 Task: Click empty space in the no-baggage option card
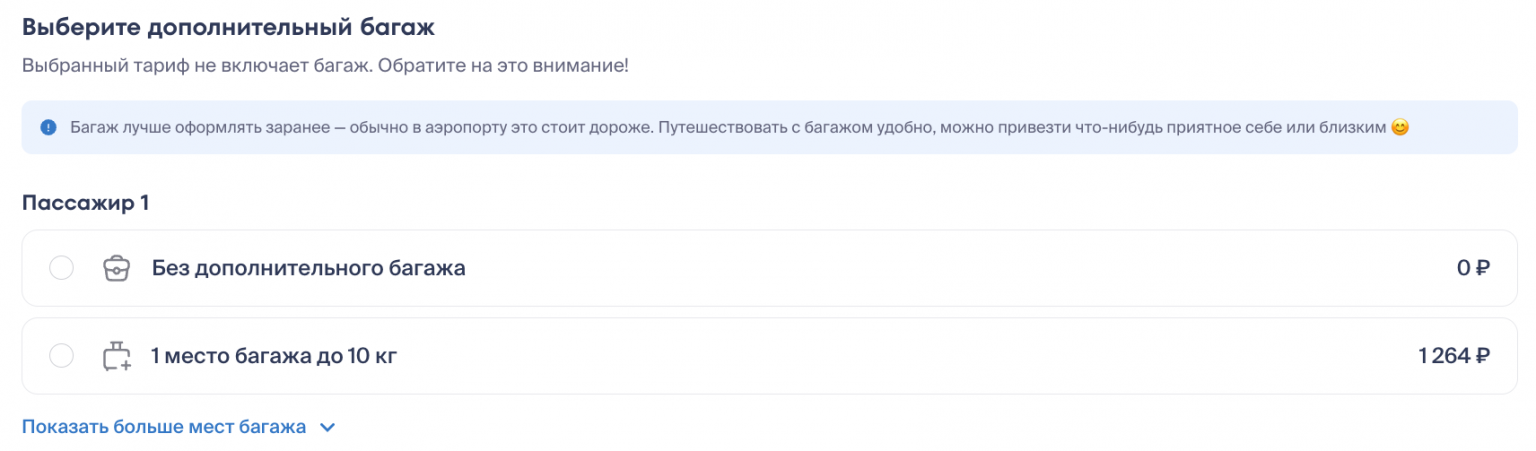(900, 269)
